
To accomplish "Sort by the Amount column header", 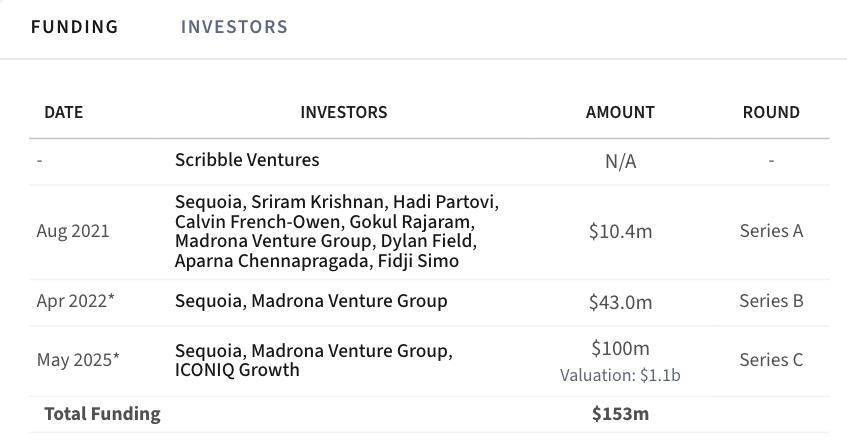I will (620, 112).
